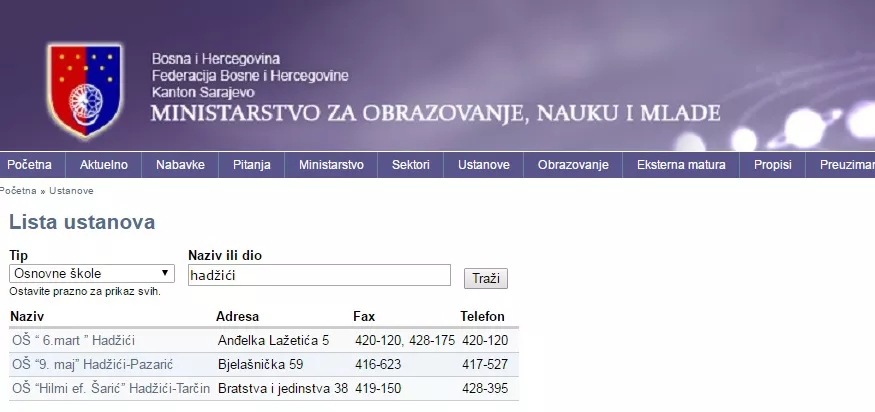Go to the Početna menu item

click(29, 165)
